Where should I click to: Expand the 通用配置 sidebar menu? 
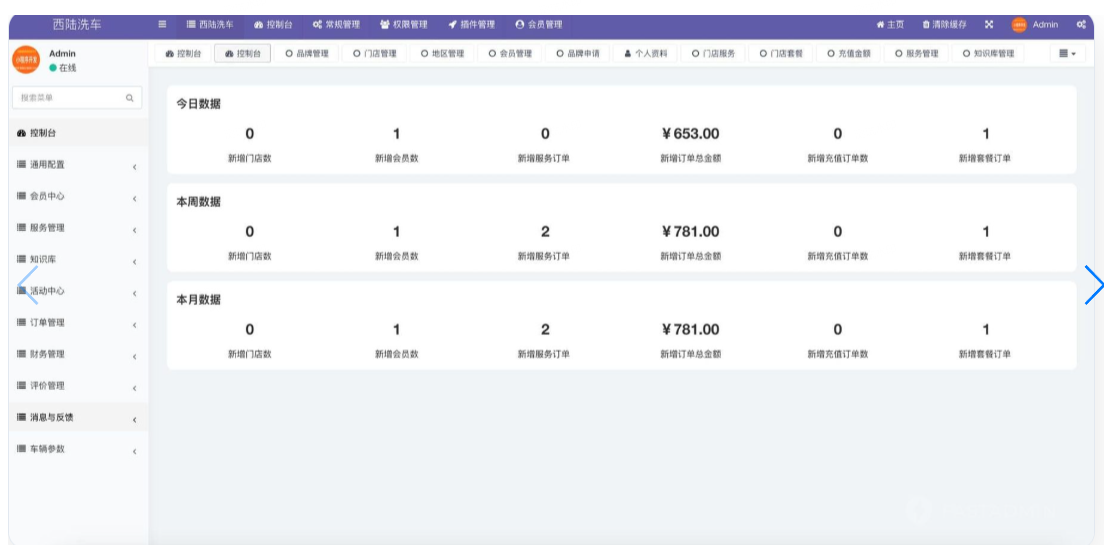[x=75, y=165]
